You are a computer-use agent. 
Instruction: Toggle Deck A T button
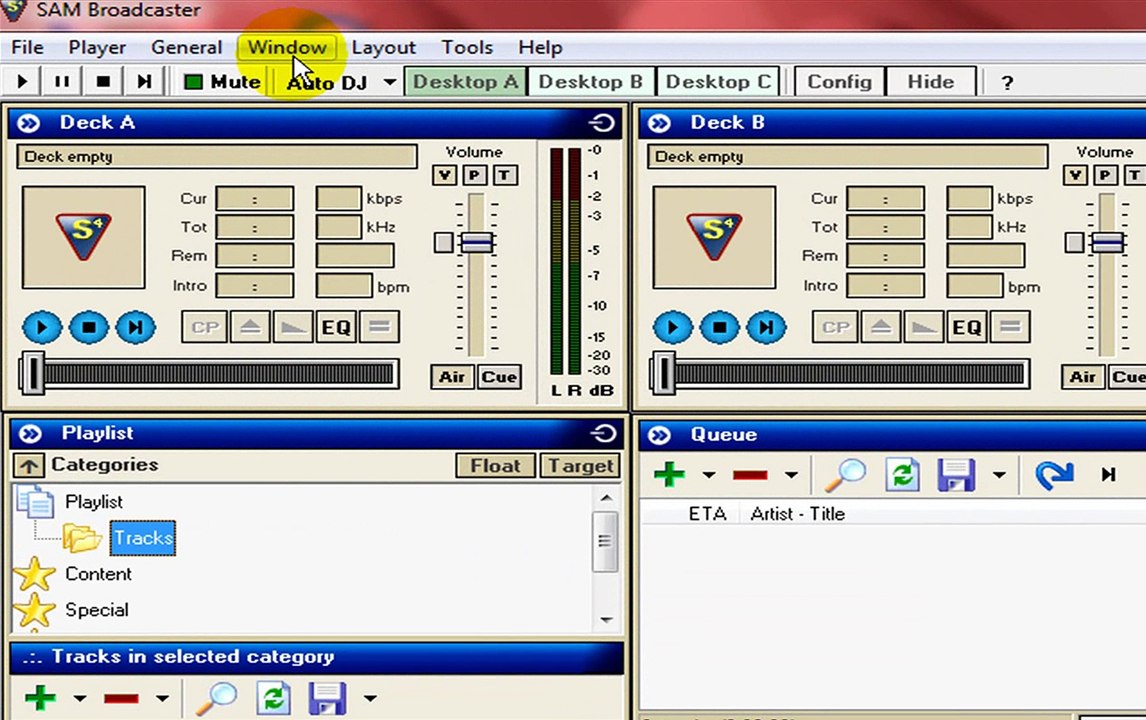[504, 175]
